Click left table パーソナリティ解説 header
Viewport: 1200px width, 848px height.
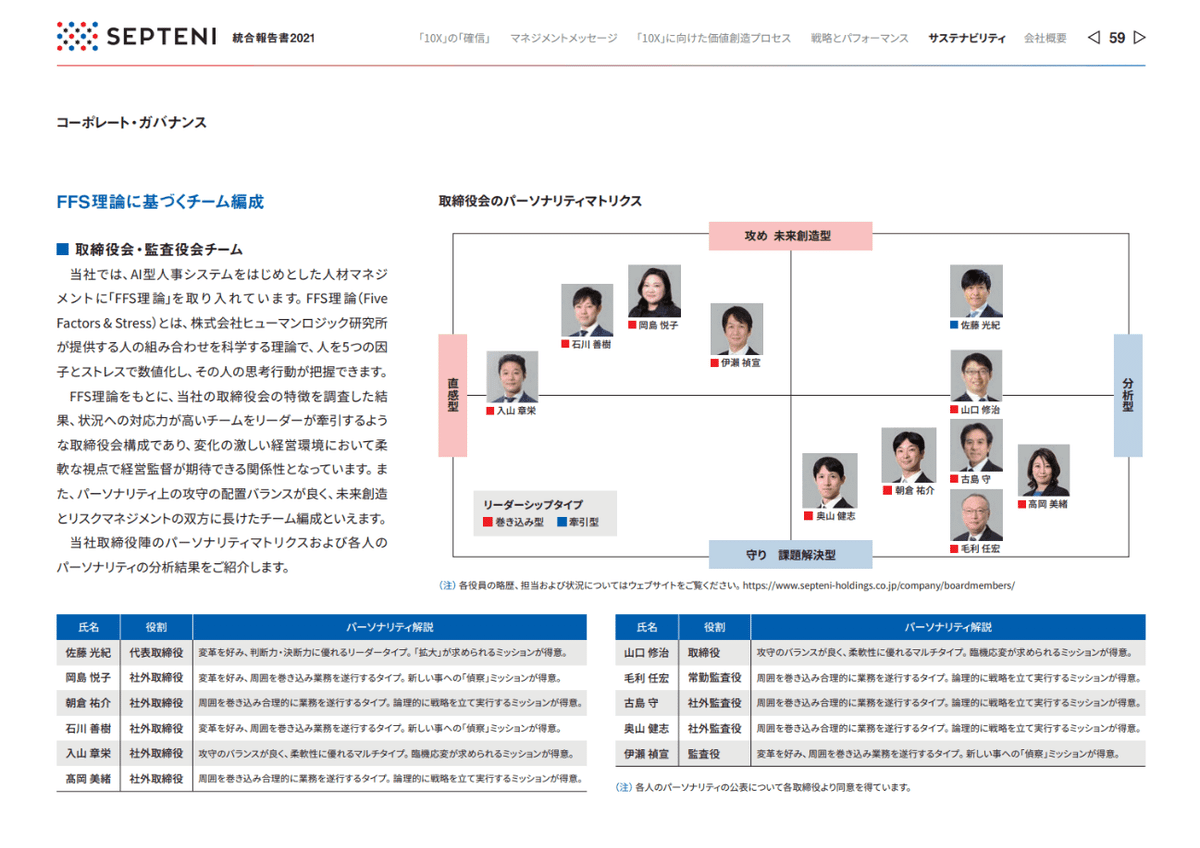pos(390,627)
